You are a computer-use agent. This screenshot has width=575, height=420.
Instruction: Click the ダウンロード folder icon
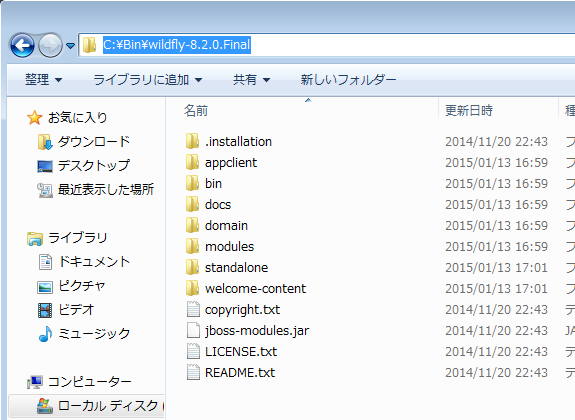click(x=45, y=142)
